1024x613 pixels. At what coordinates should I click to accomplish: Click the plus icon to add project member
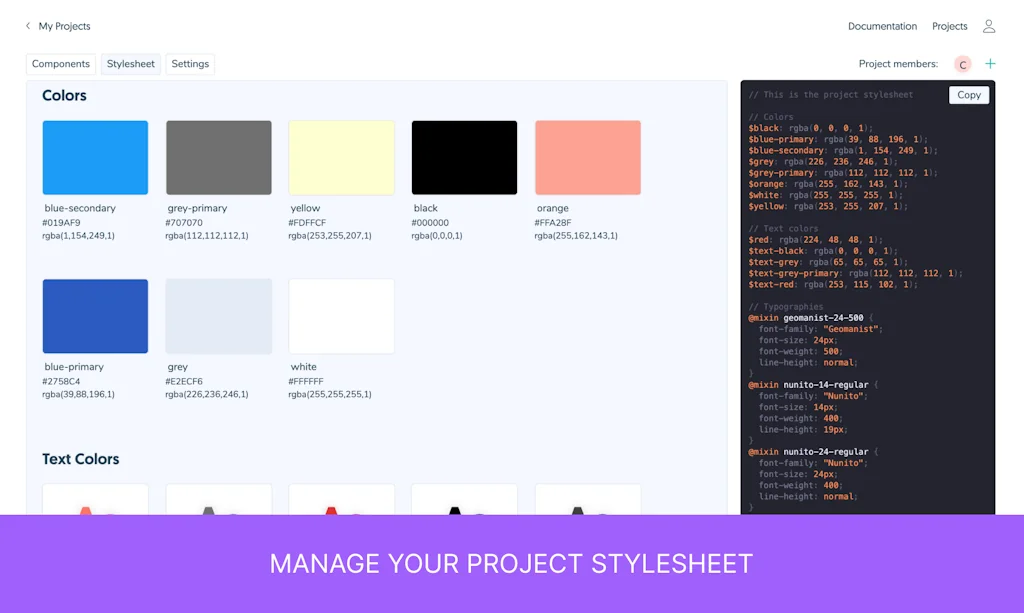point(990,64)
